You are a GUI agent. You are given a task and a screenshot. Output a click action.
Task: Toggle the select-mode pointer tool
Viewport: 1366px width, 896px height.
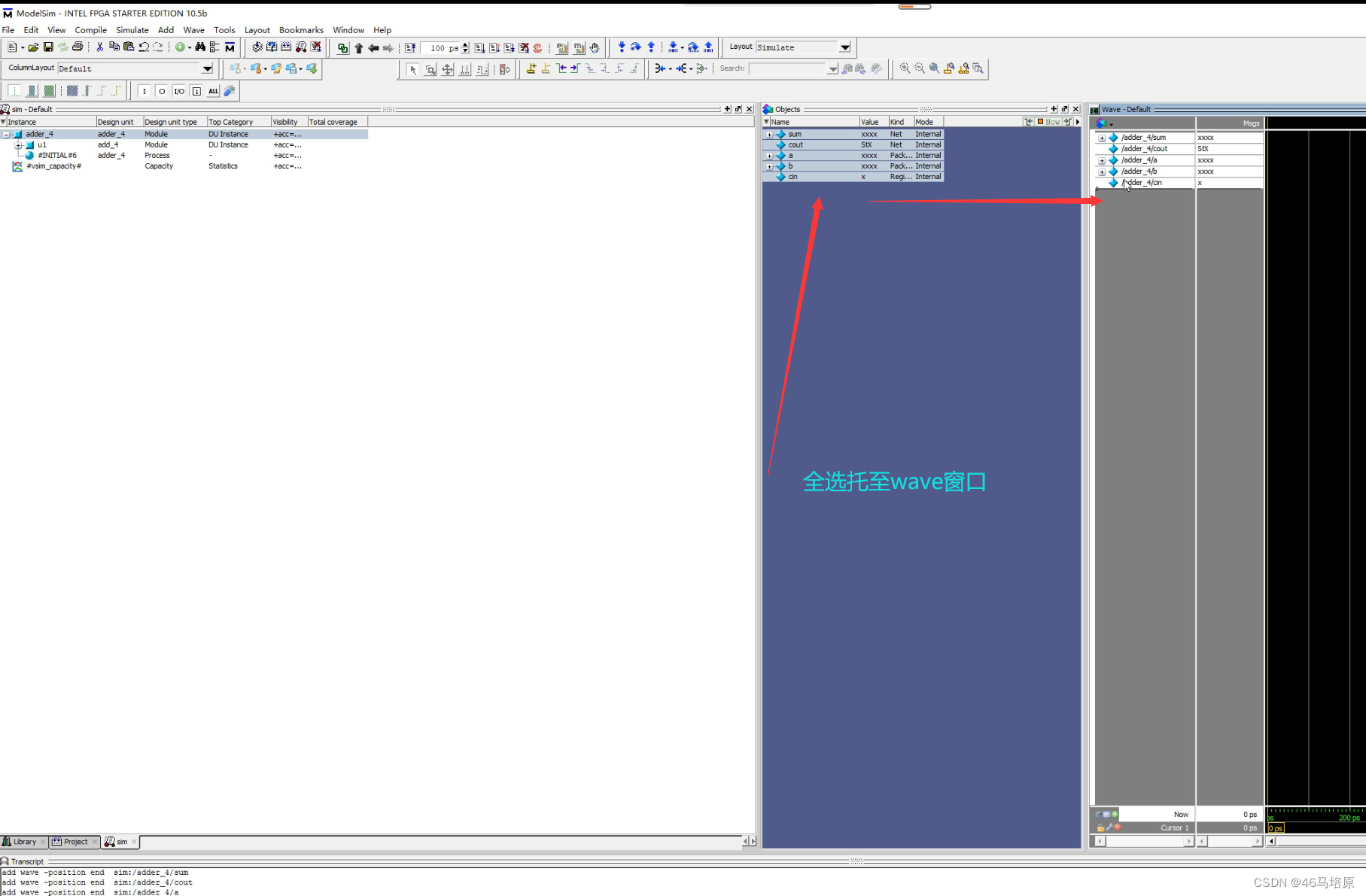click(412, 69)
